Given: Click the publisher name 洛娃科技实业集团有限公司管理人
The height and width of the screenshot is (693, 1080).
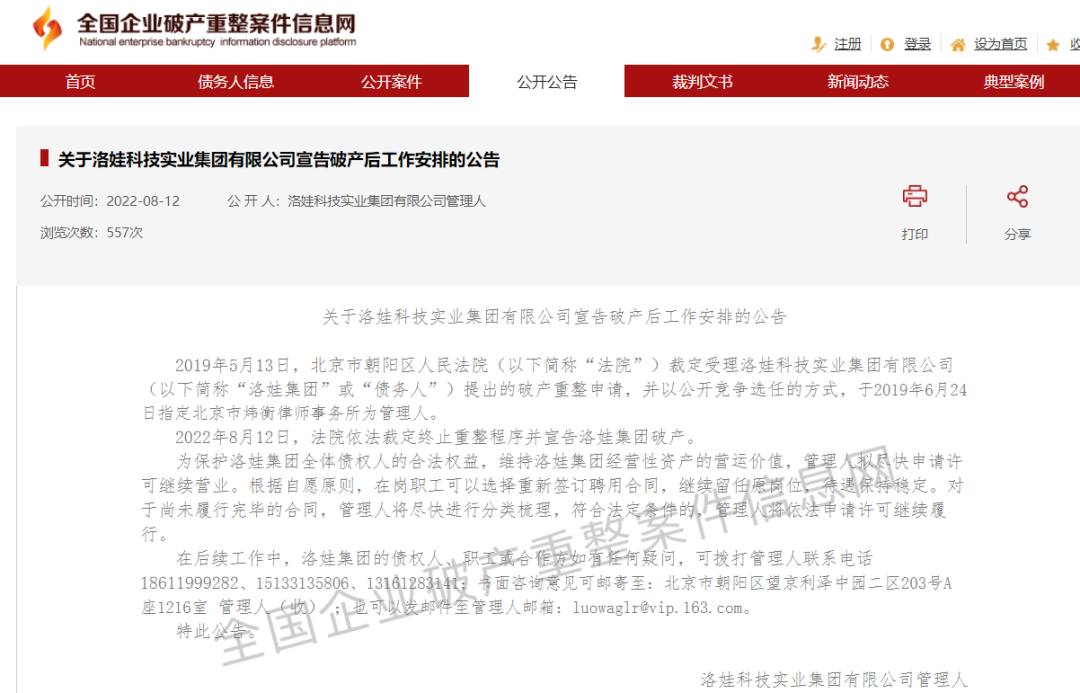Looking at the screenshot, I should point(386,201).
